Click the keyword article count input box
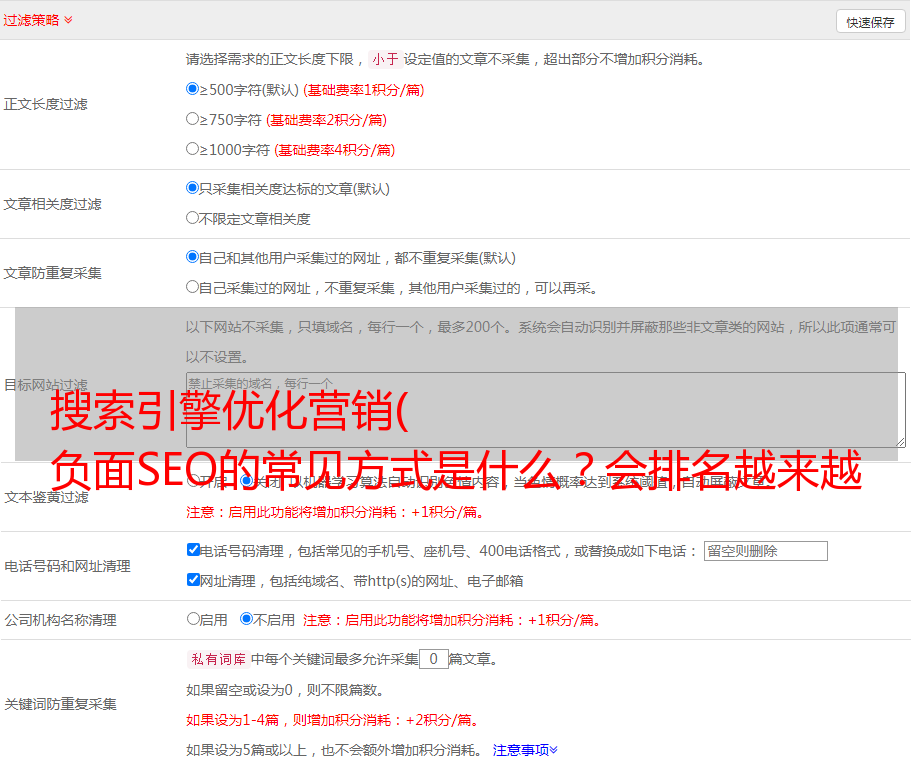912x768 pixels. [433, 659]
